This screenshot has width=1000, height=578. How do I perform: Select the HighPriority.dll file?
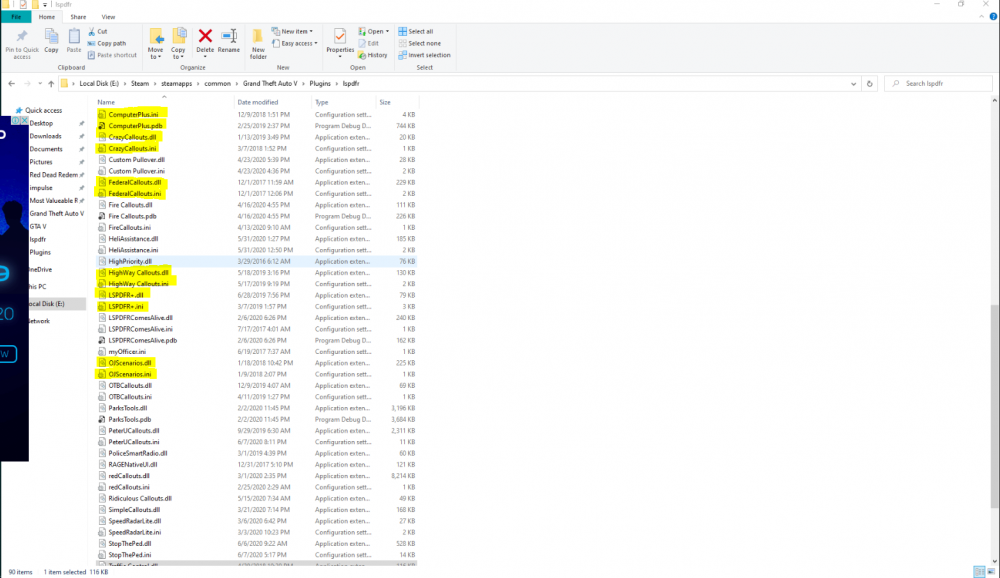[130, 261]
